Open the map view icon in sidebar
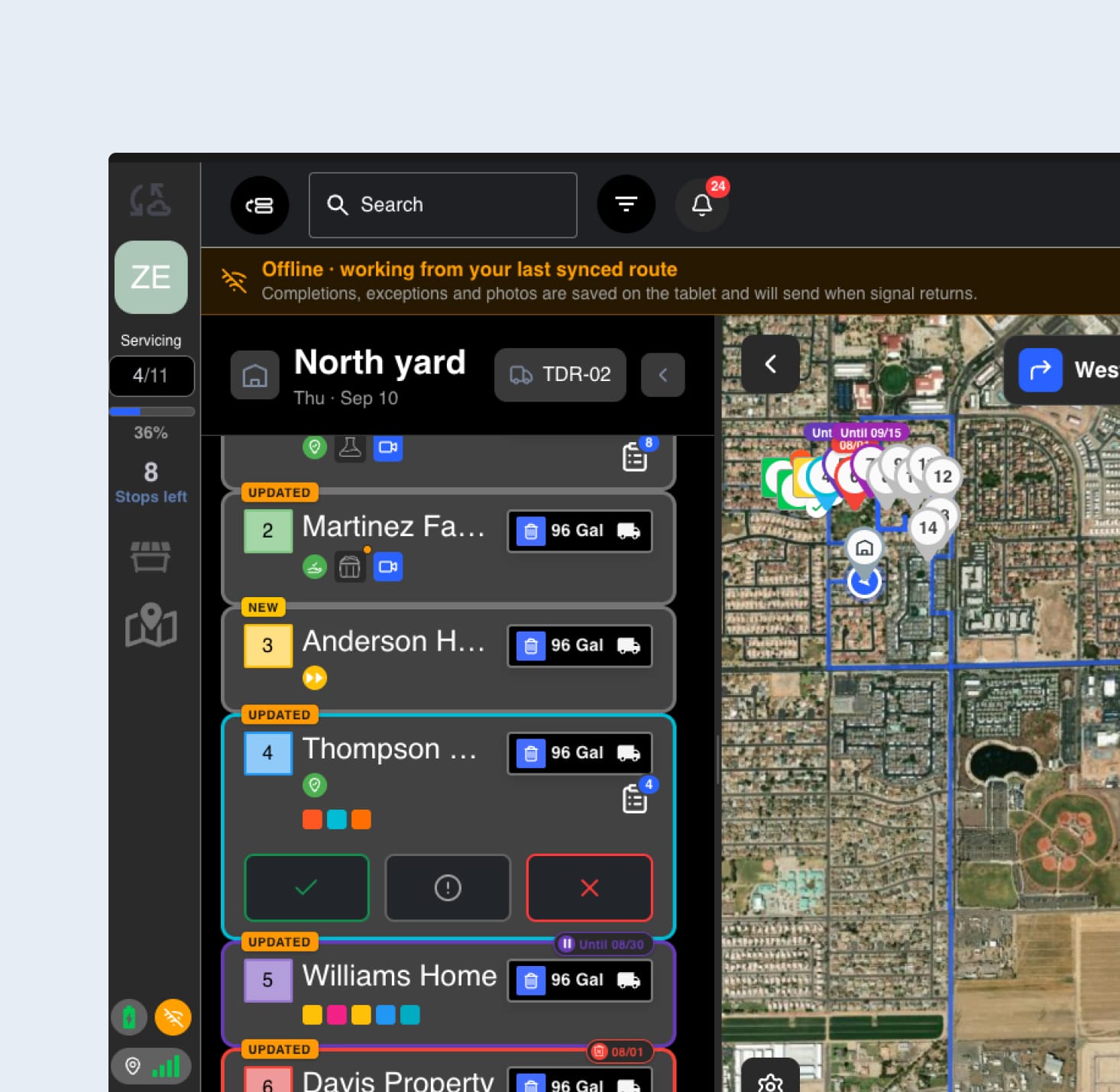The height and width of the screenshot is (1092, 1120). (x=151, y=625)
